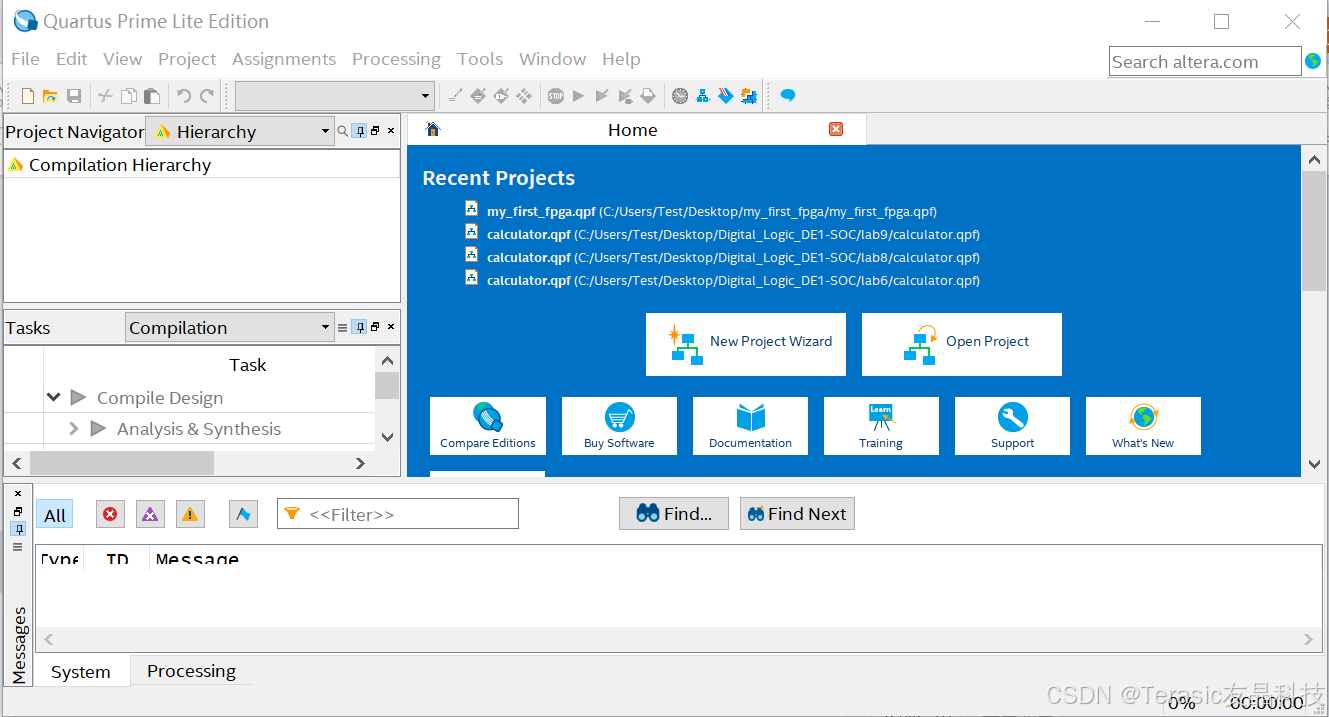The image size is (1329, 717).
Task: Open Platform Designer toolbar icon
Action: click(747, 96)
